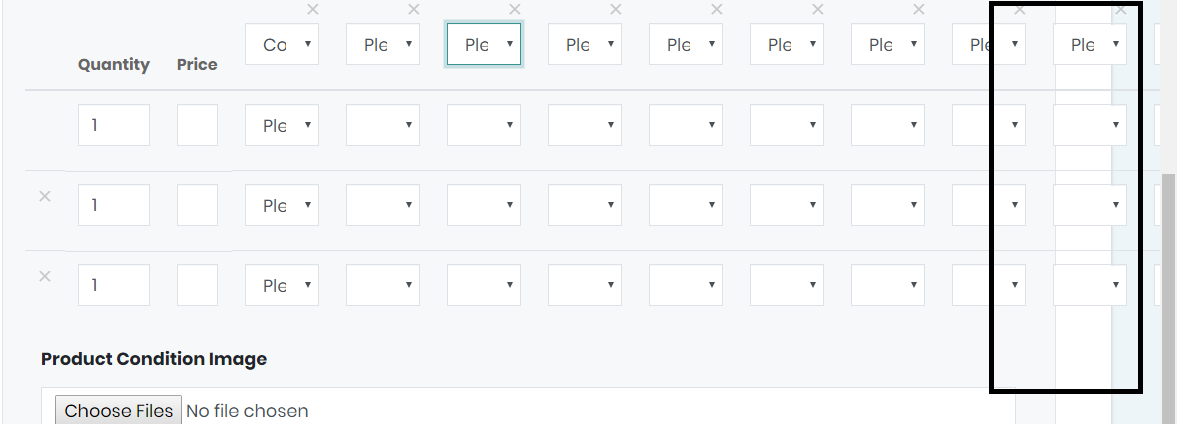1177x424 pixels.
Task: Click the X above the fifth header dropdown
Action: [x=717, y=10]
